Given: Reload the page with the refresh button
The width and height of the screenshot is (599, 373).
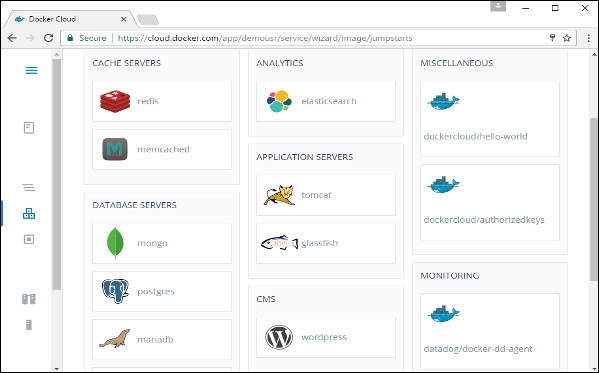Looking at the screenshot, I should pos(49,38).
